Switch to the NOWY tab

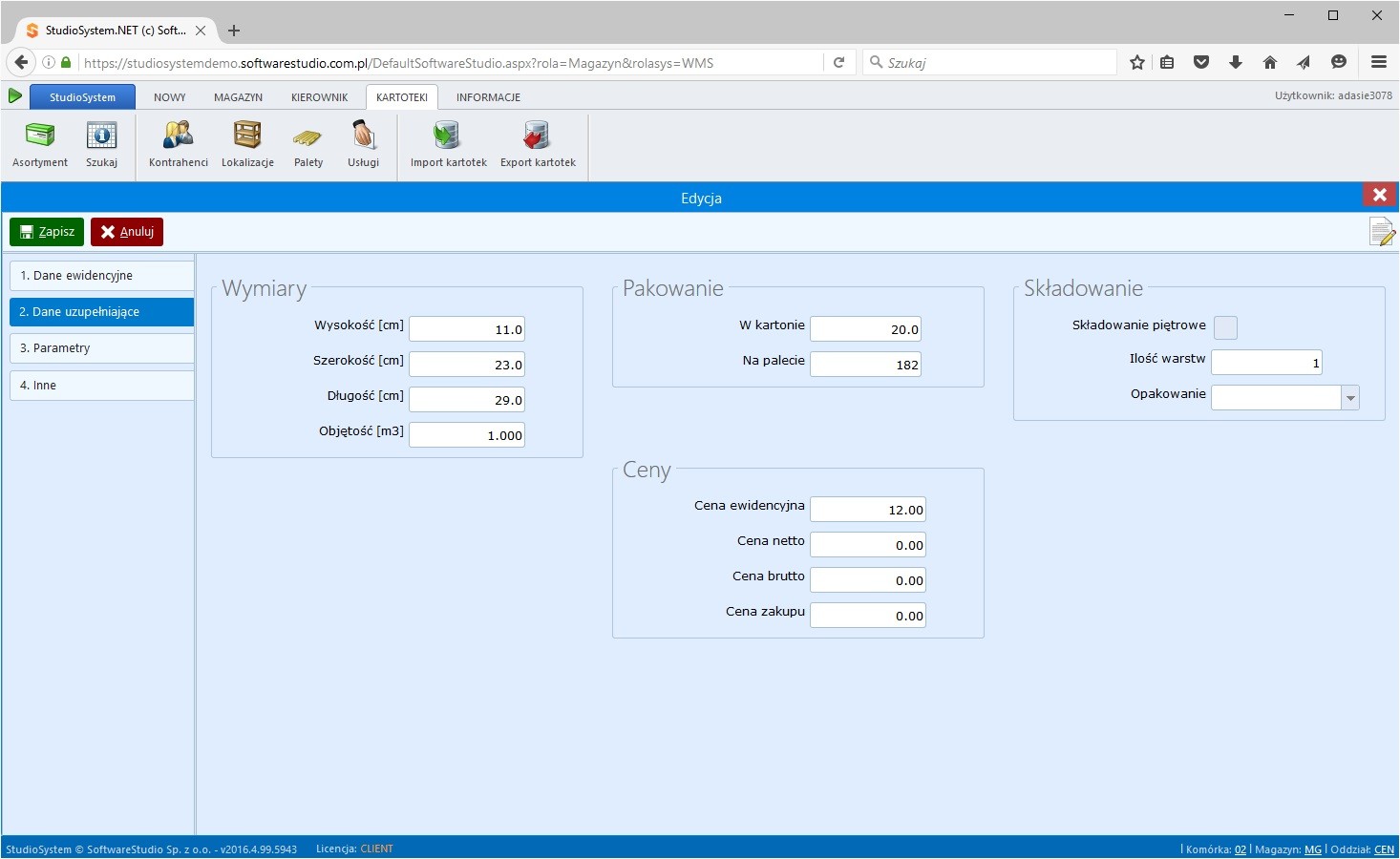point(170,96)
